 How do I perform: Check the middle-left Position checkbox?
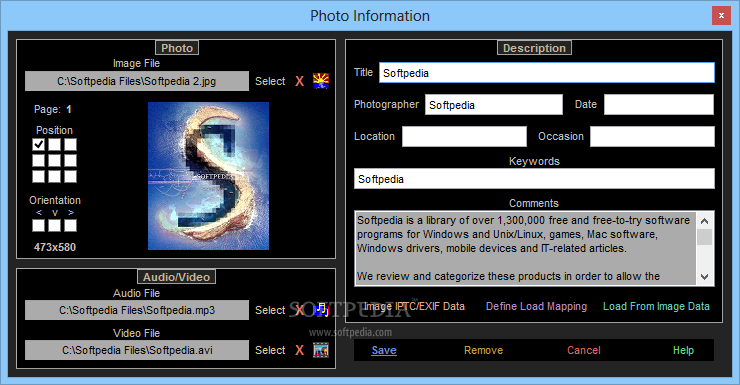coord(39,160)
